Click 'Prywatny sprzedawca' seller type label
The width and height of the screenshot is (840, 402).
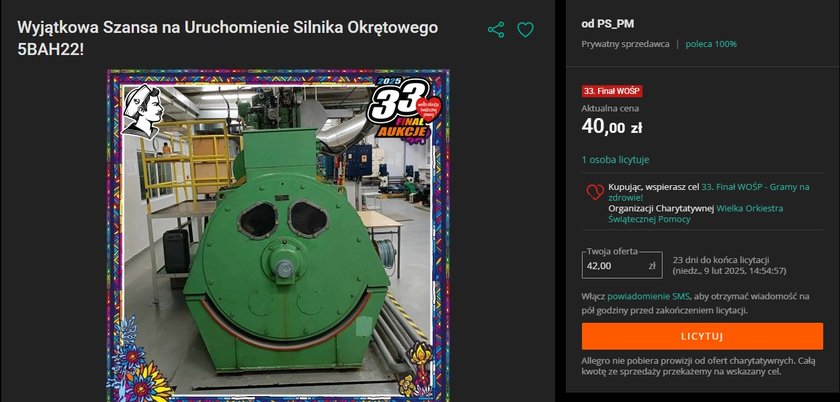tap(625, 44)
